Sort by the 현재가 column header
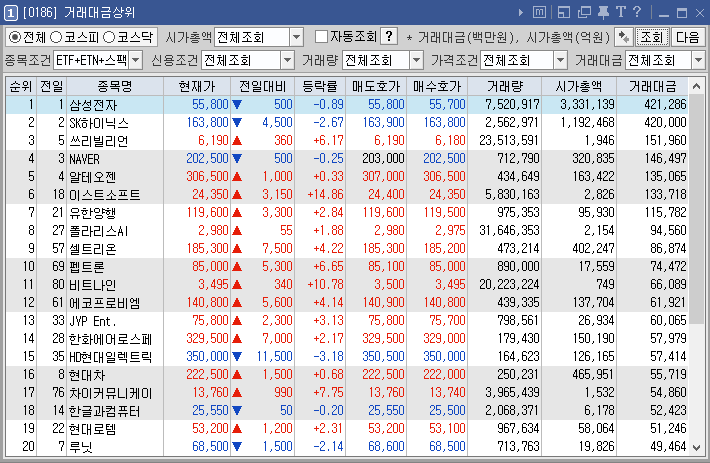The image size is (710, 463). point(197,86)
